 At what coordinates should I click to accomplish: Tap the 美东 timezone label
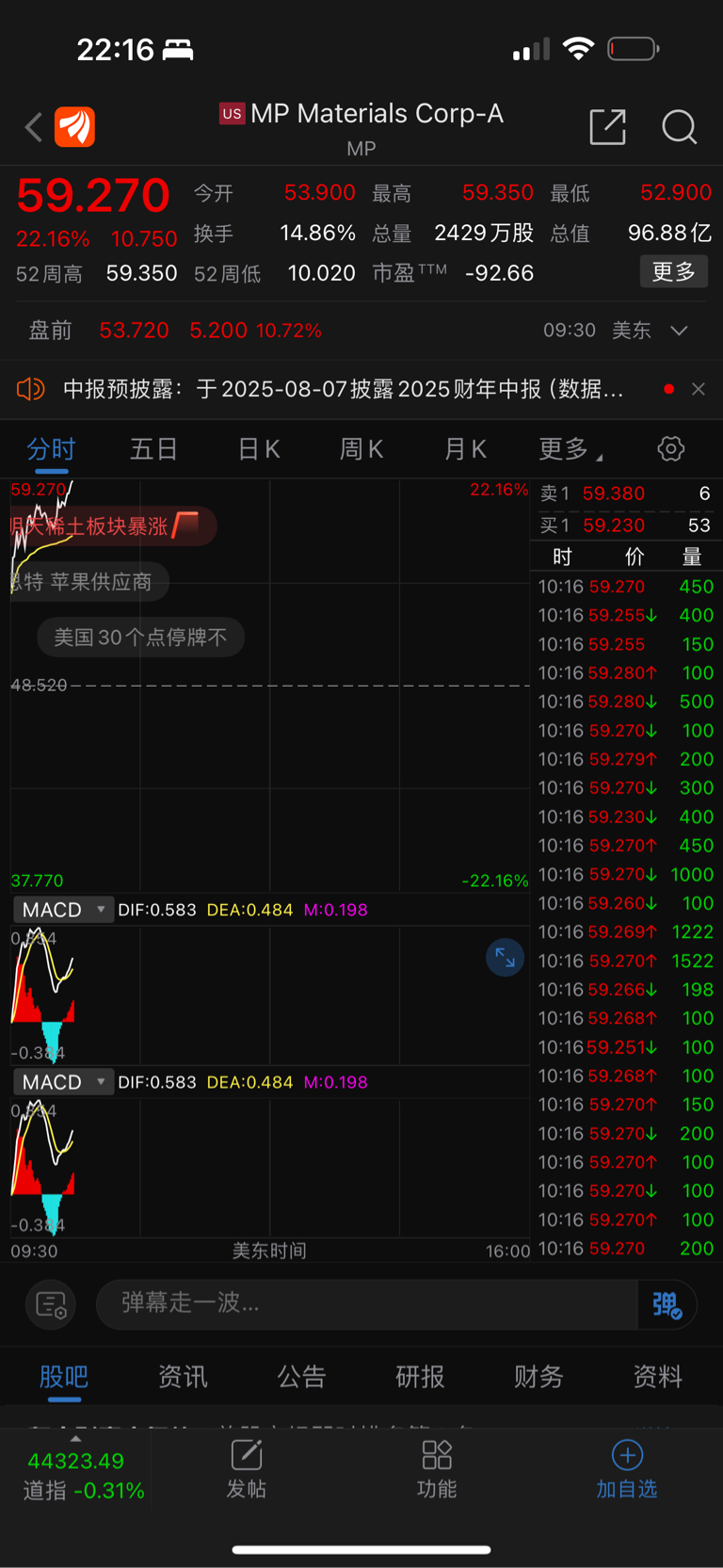(631, 331)
